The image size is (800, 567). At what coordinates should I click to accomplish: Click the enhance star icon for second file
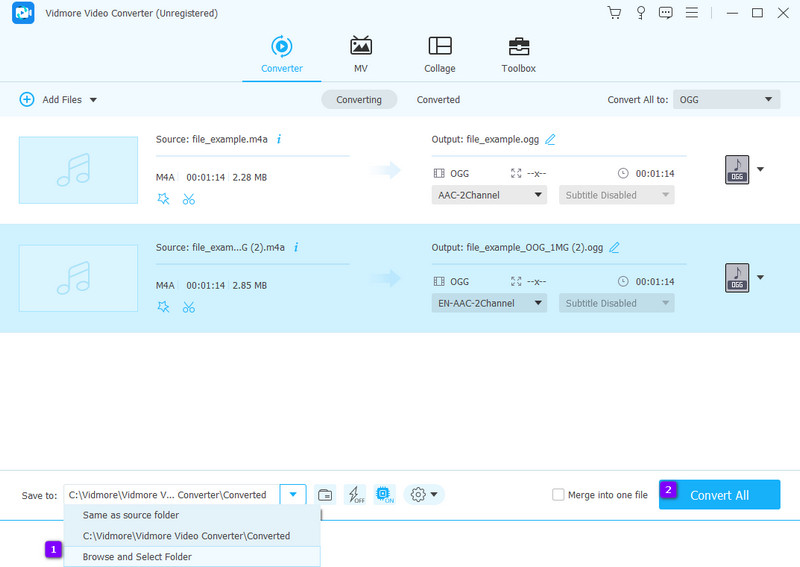pyautogui.click(x=164, y=306)
